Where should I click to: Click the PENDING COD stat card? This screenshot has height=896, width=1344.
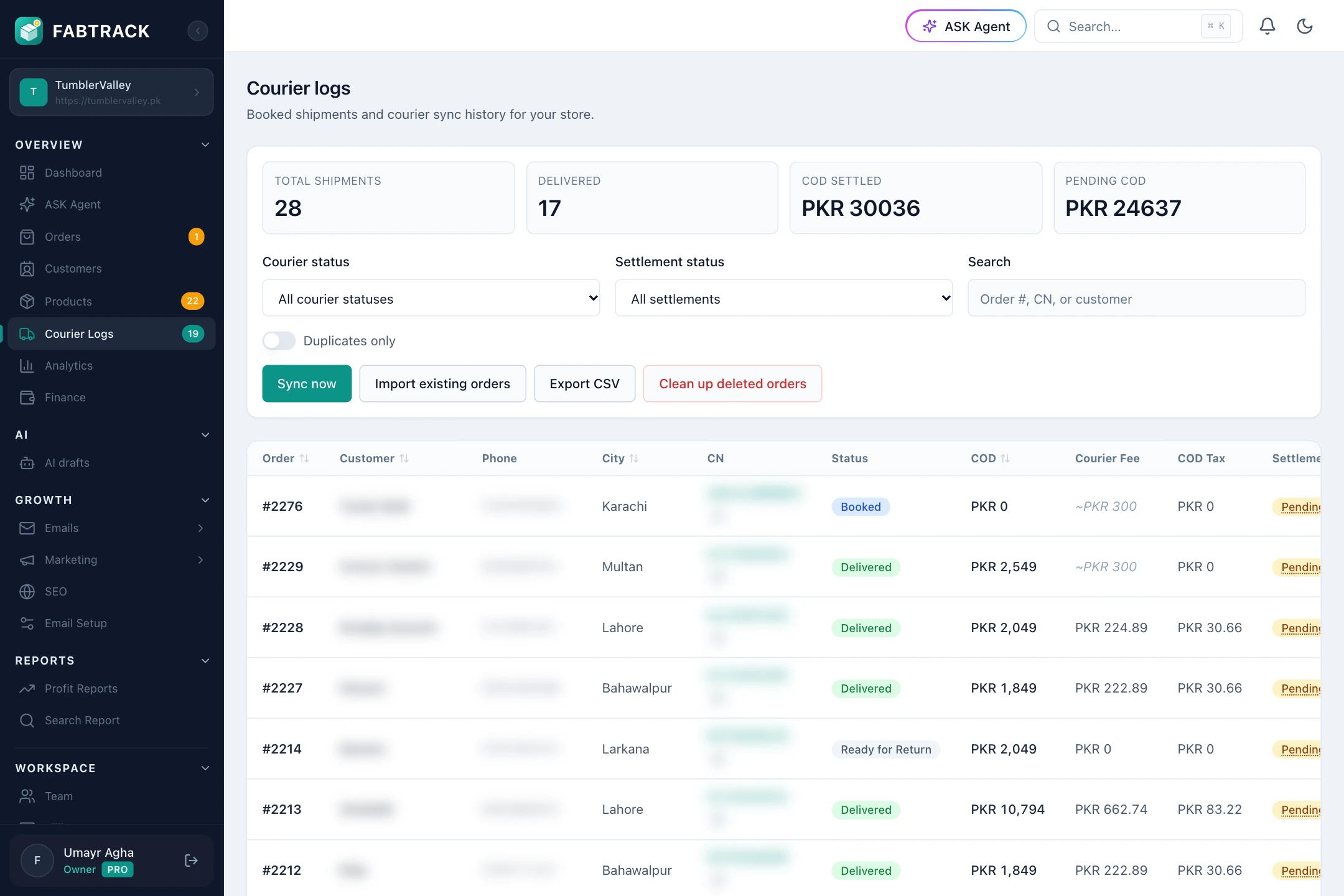1179,198
